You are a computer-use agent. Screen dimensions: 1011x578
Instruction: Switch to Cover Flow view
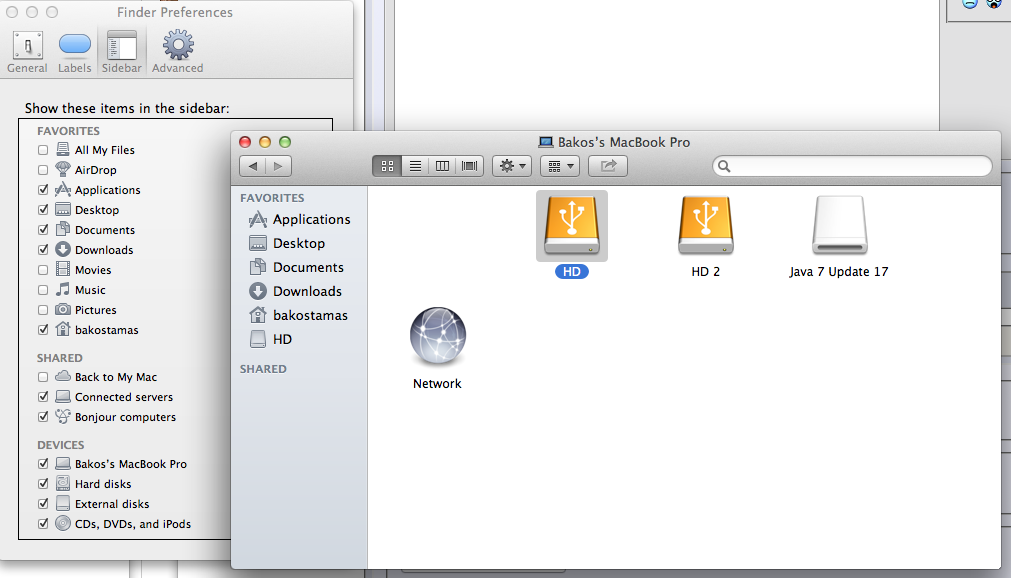point(469,166)
